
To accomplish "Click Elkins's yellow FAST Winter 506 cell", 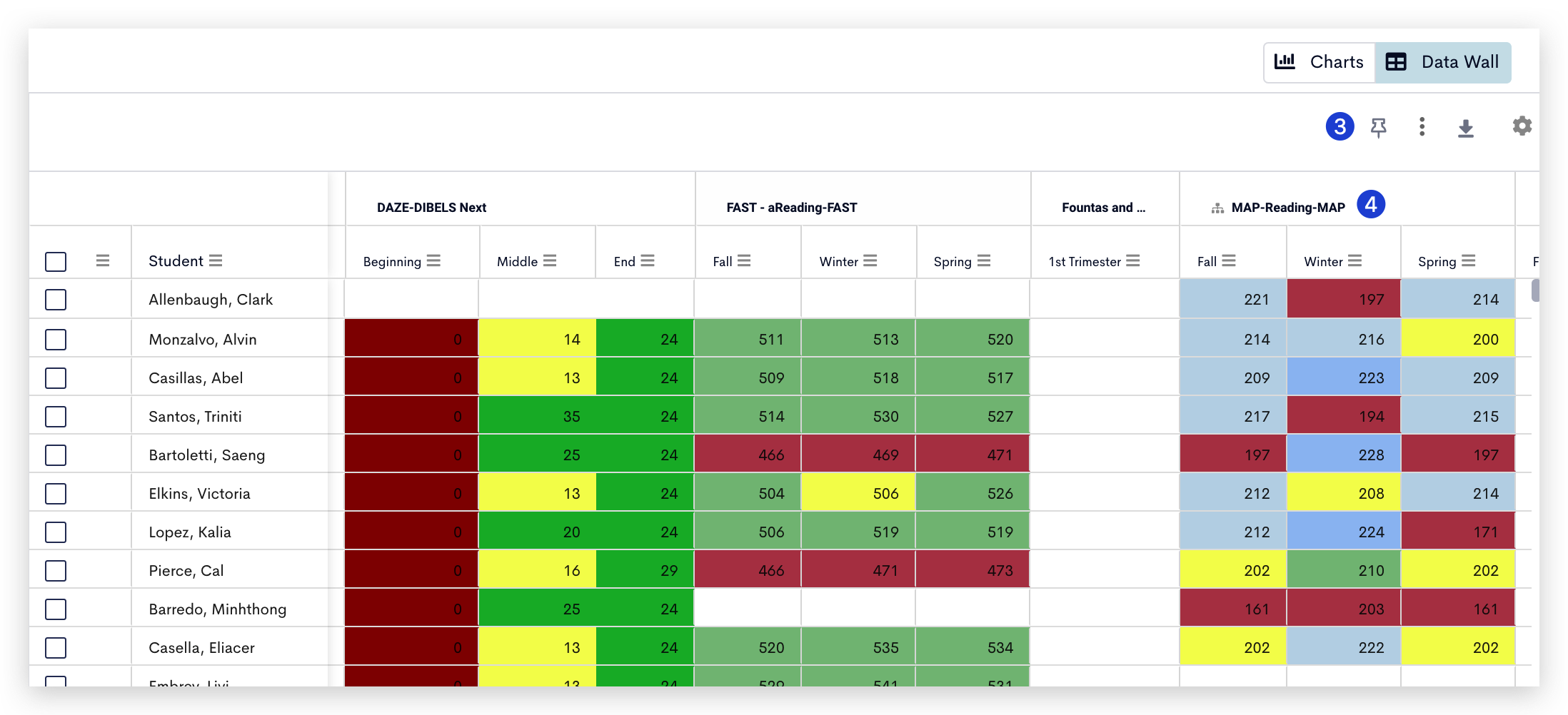I will click(x=858, y=492).
